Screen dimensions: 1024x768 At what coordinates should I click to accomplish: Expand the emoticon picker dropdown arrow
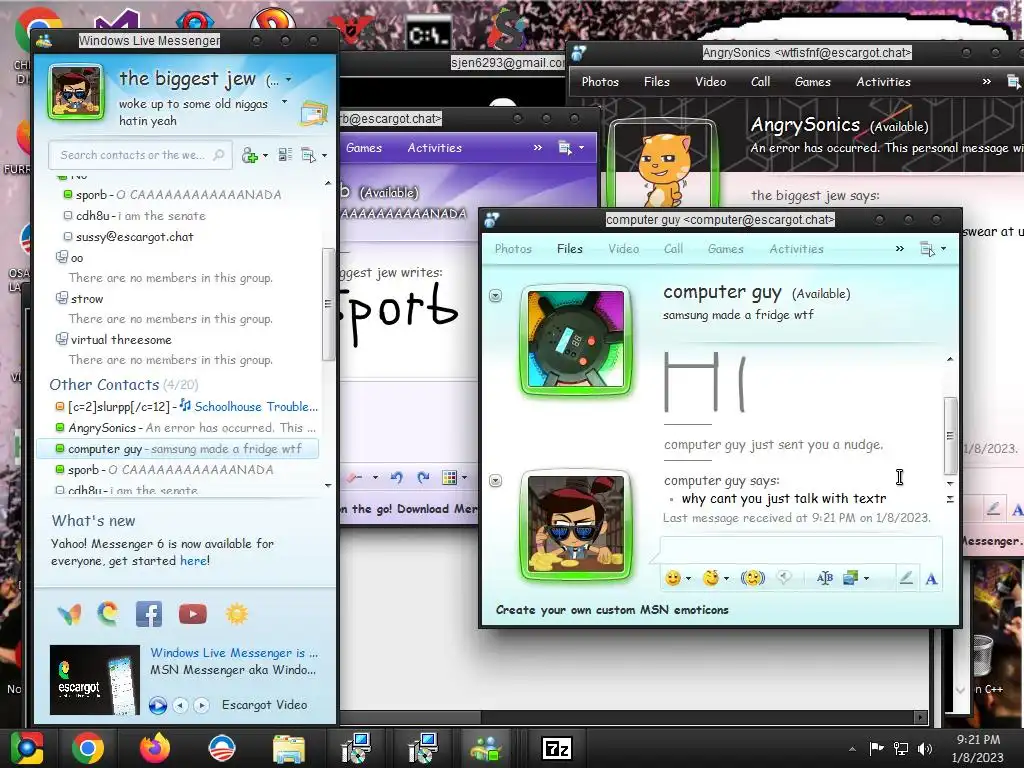pos(688,579)
